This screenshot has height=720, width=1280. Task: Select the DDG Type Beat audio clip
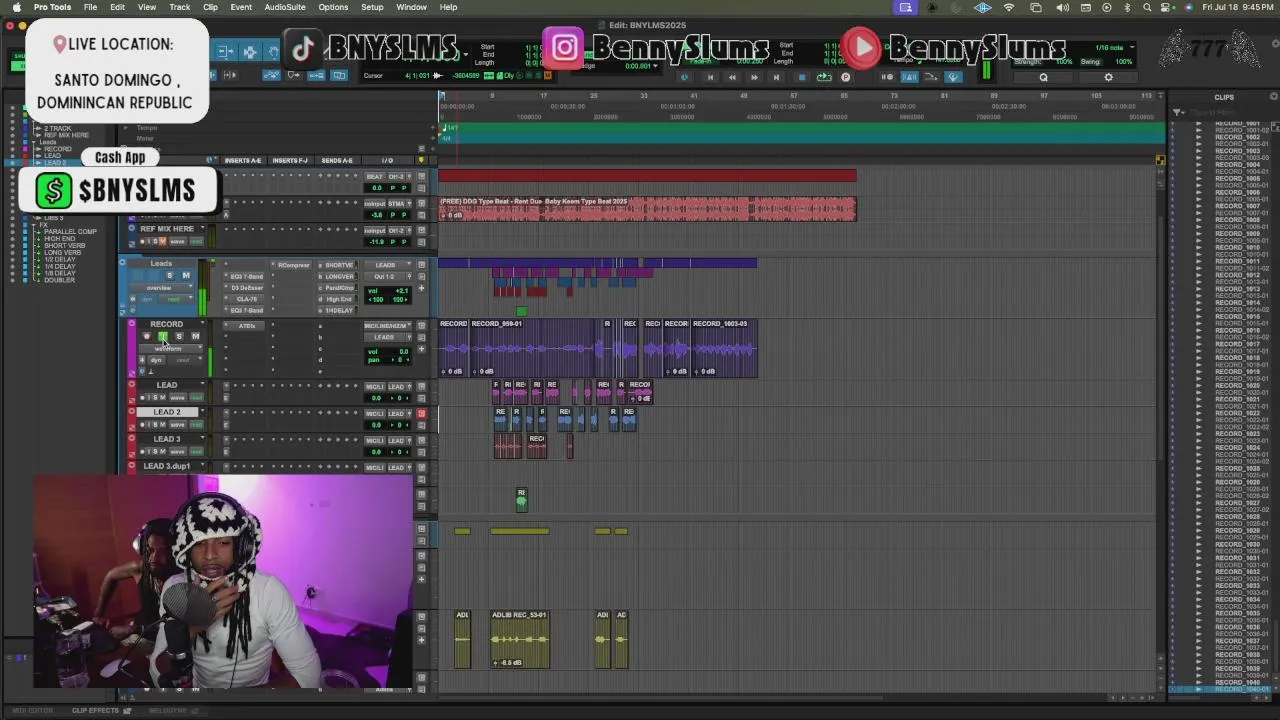tap(647, 209)
